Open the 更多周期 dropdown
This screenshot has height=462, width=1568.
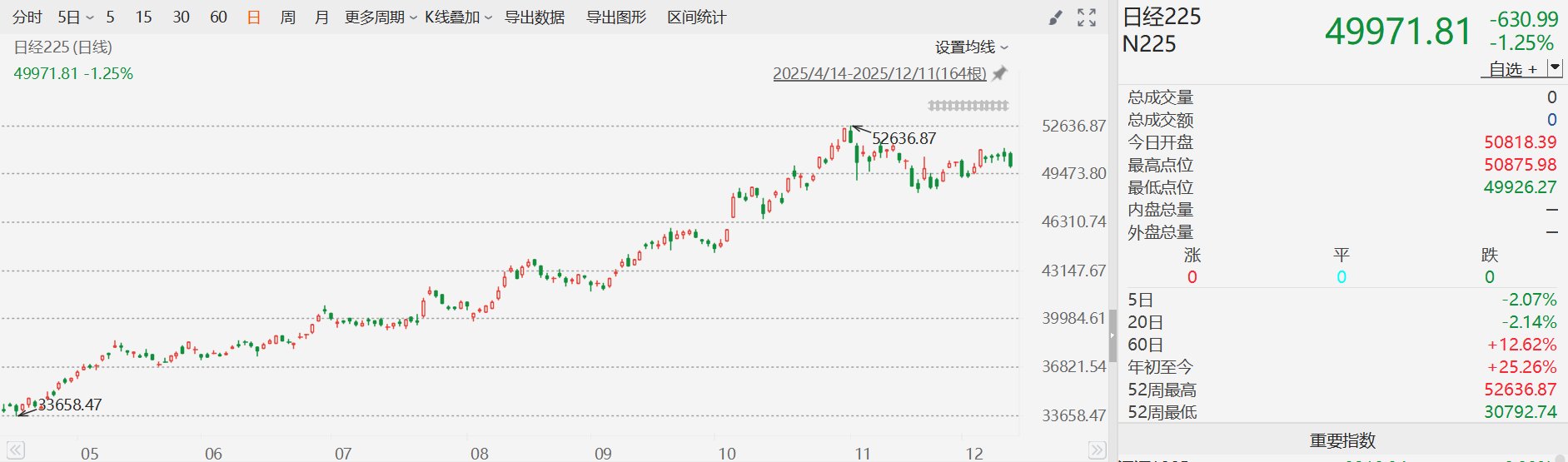coord(381,17)
